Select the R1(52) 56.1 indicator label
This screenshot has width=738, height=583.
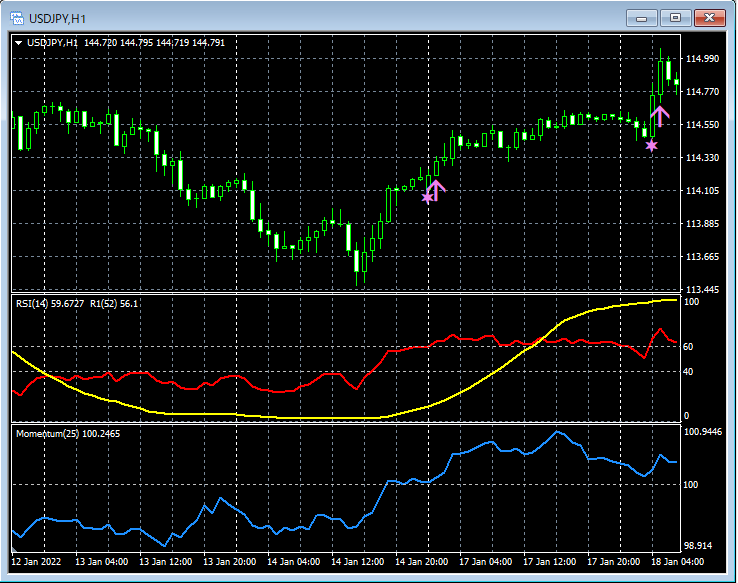pyautogui.click(x=114, y=304)
